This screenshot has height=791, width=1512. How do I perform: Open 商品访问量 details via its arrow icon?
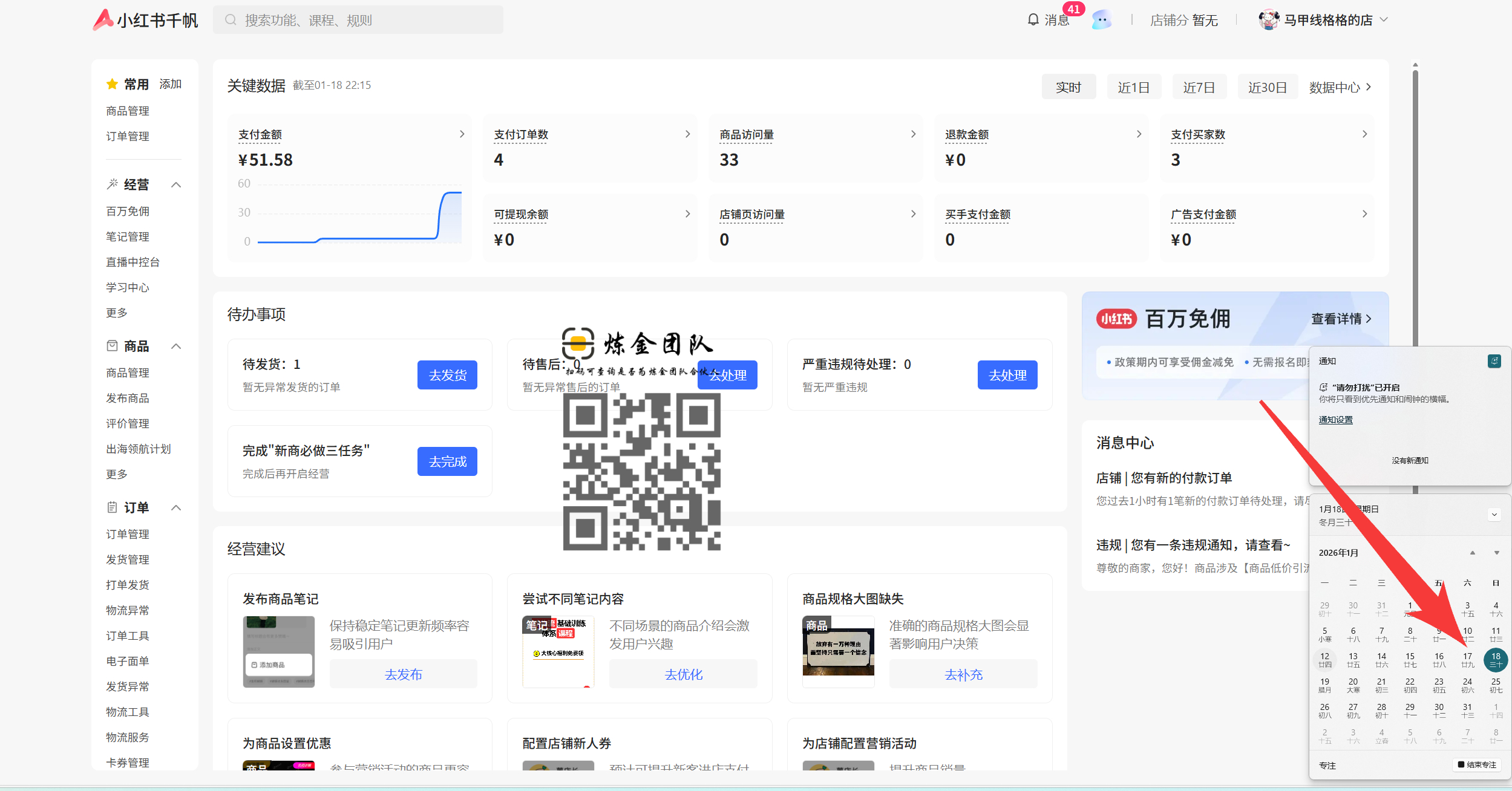click(913, 134)
